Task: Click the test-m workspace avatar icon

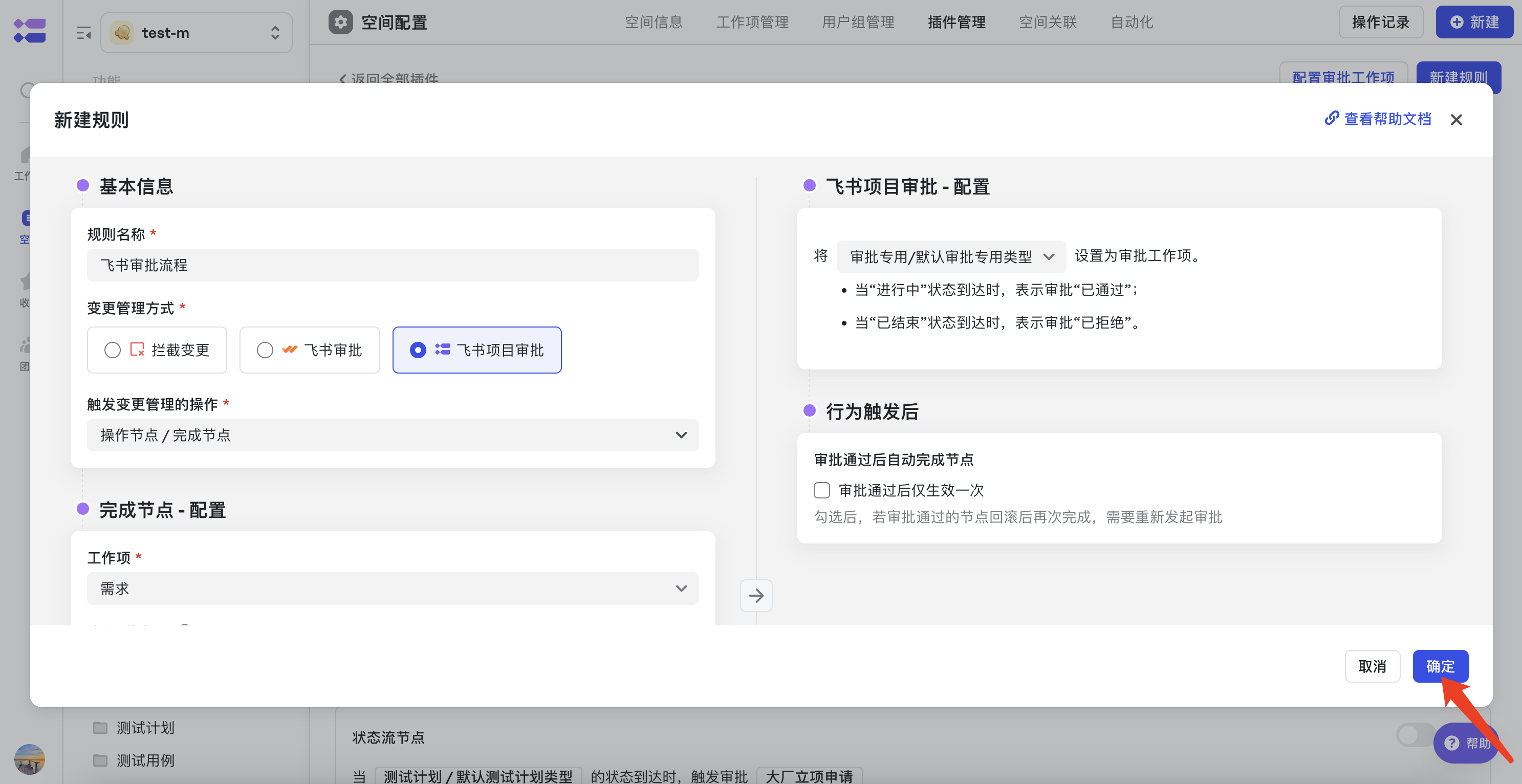Action: [122, 33]
